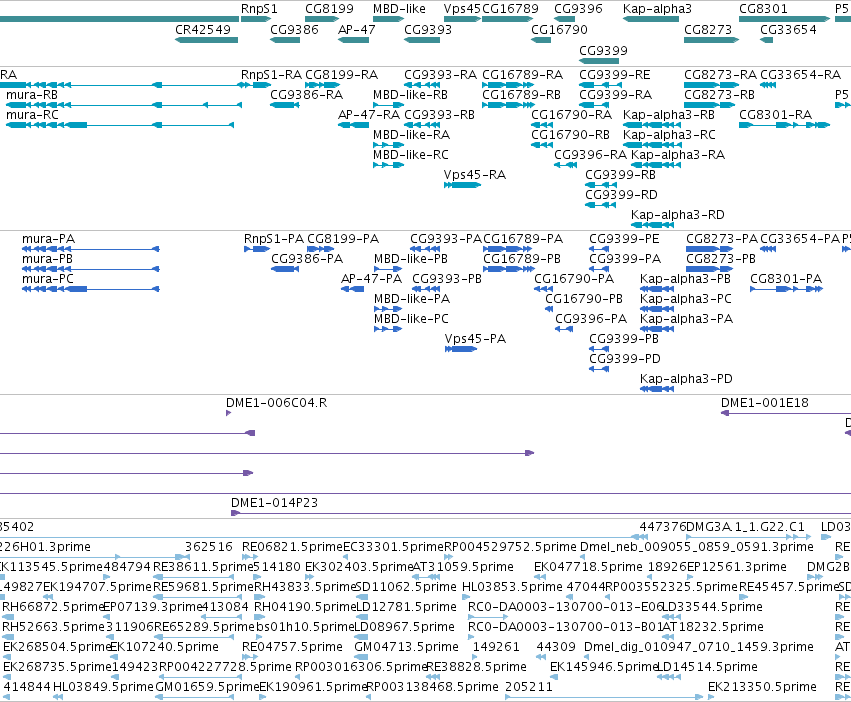Select the HL03853.5prime EST
Viewport: 851px width, 702px height.
pos(466,597)
